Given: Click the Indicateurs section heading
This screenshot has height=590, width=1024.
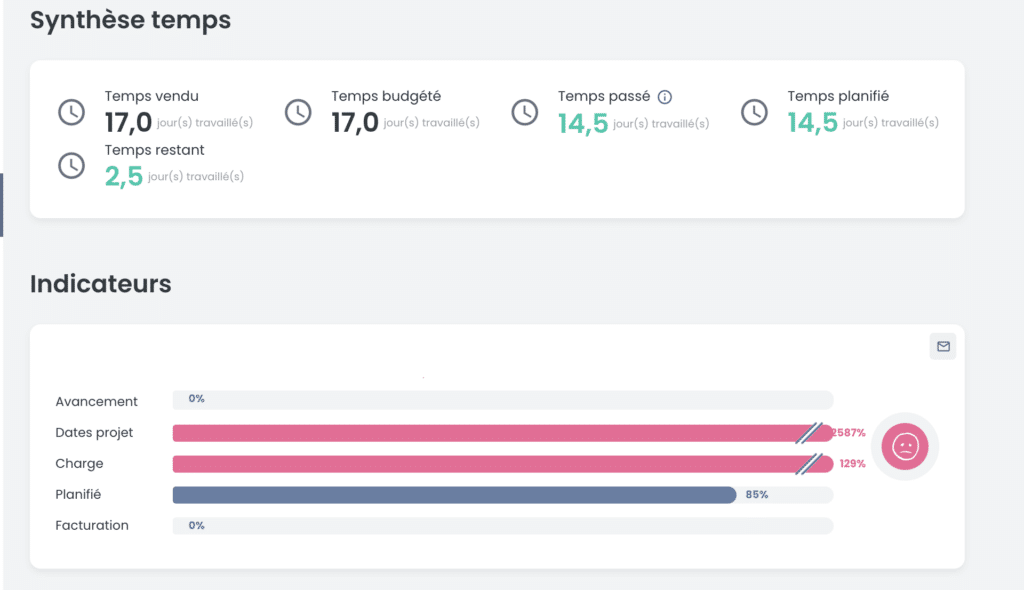Looking at the screenshot, I should (x=101, y=284).
